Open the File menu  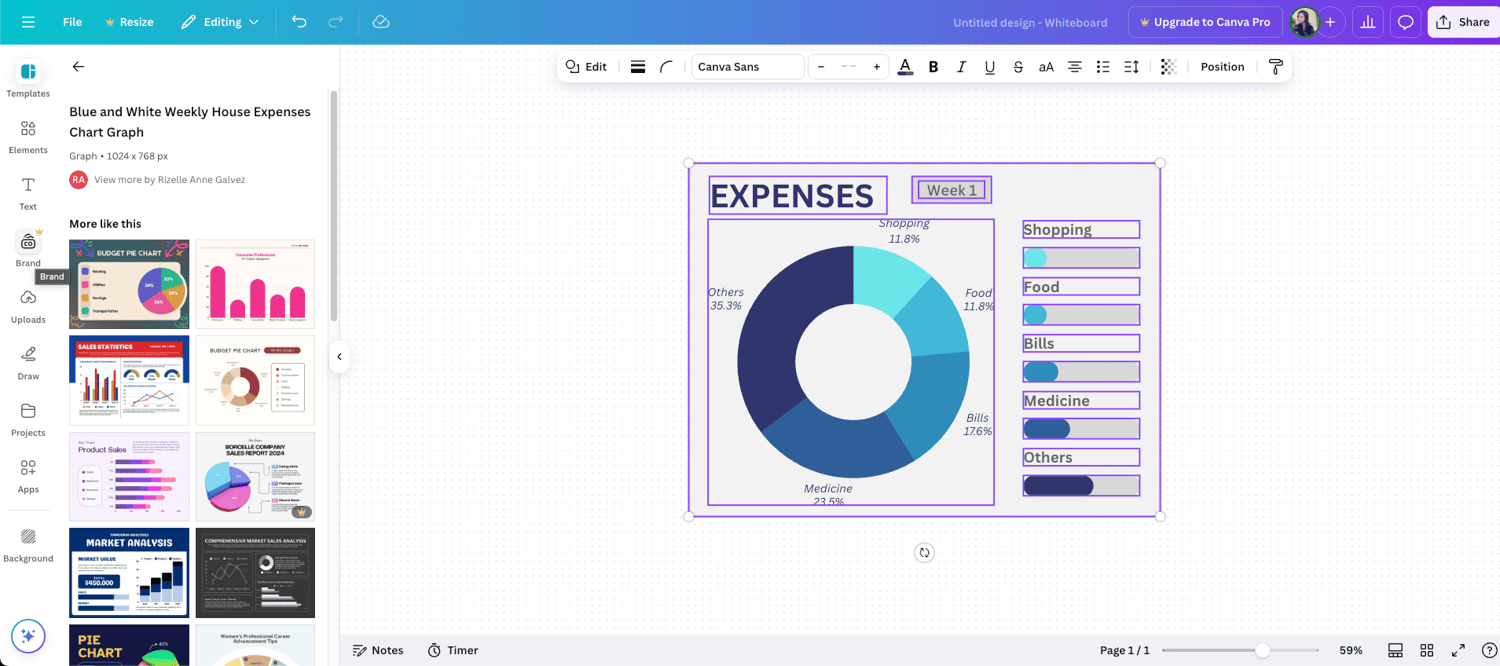(x=72, y=22)
